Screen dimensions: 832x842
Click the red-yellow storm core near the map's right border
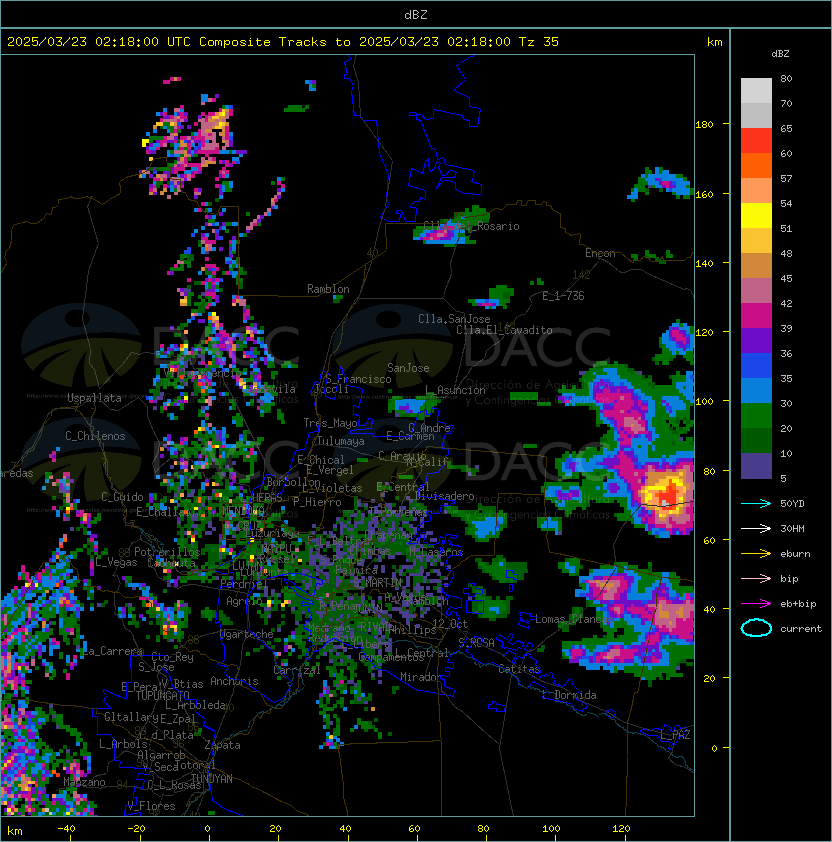[x=667, y=494]
